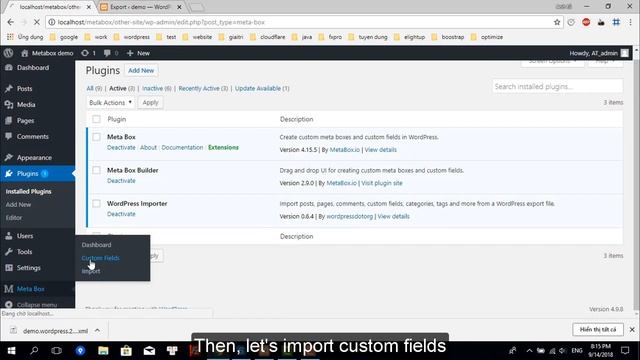This screenshot has width=640, height=360.
Task: Click the updates counter icon in admin bar
Action: (x=85, y=53)
